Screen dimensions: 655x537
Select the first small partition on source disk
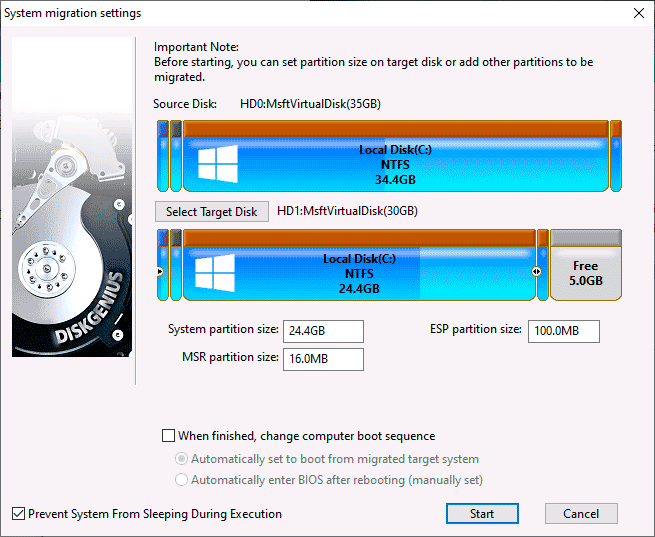tap(163, 155)
